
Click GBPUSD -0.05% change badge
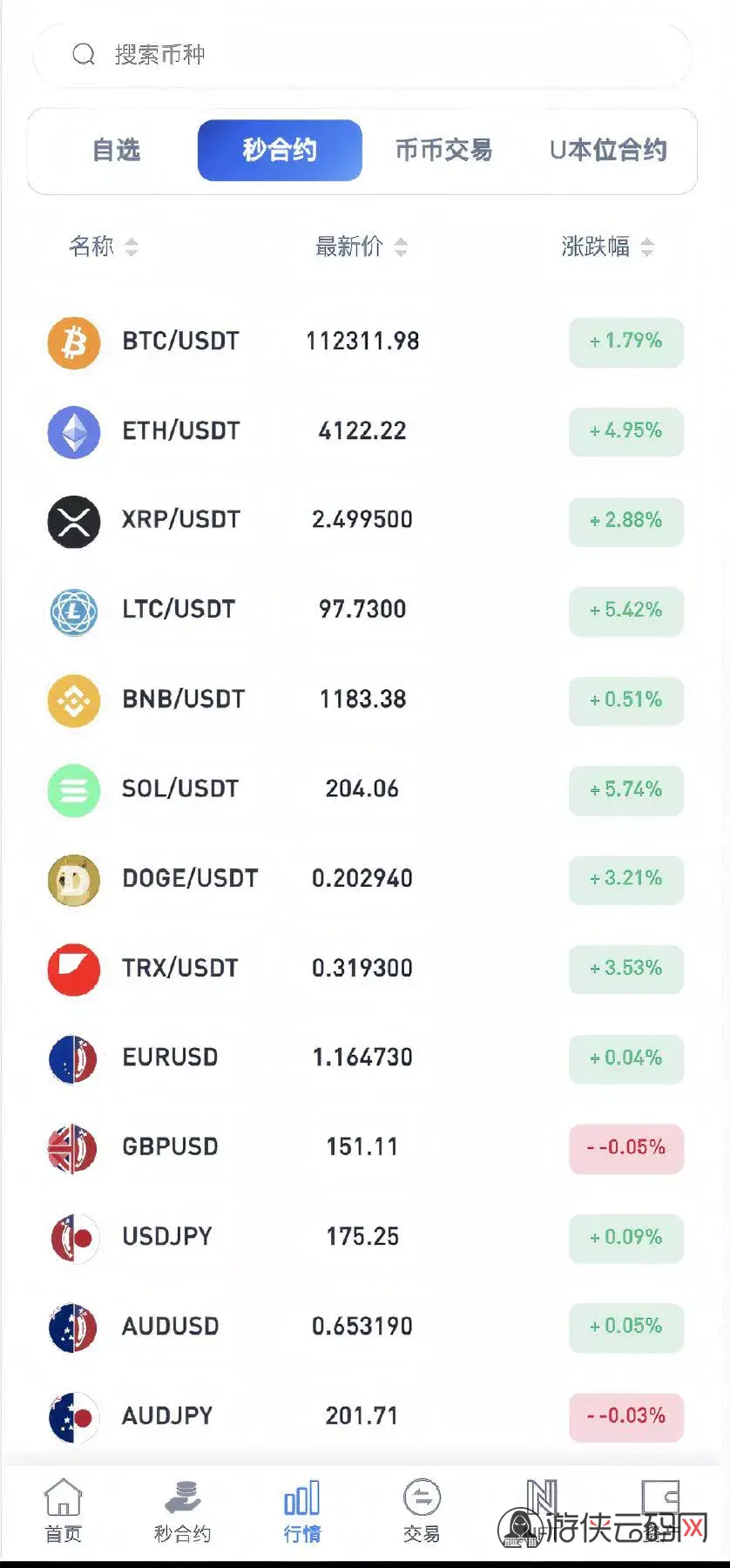[626, 1148]
